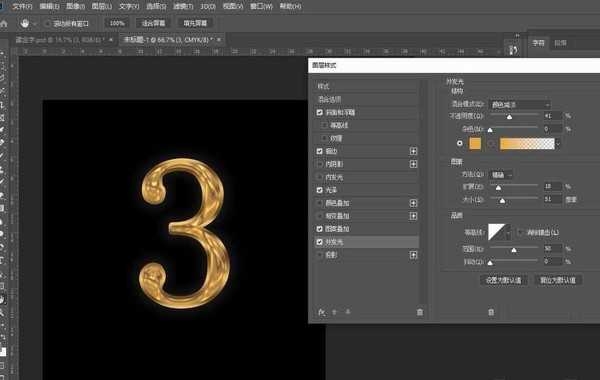Add another 内阴影 effect with plus icon

[x=413, y=164]
